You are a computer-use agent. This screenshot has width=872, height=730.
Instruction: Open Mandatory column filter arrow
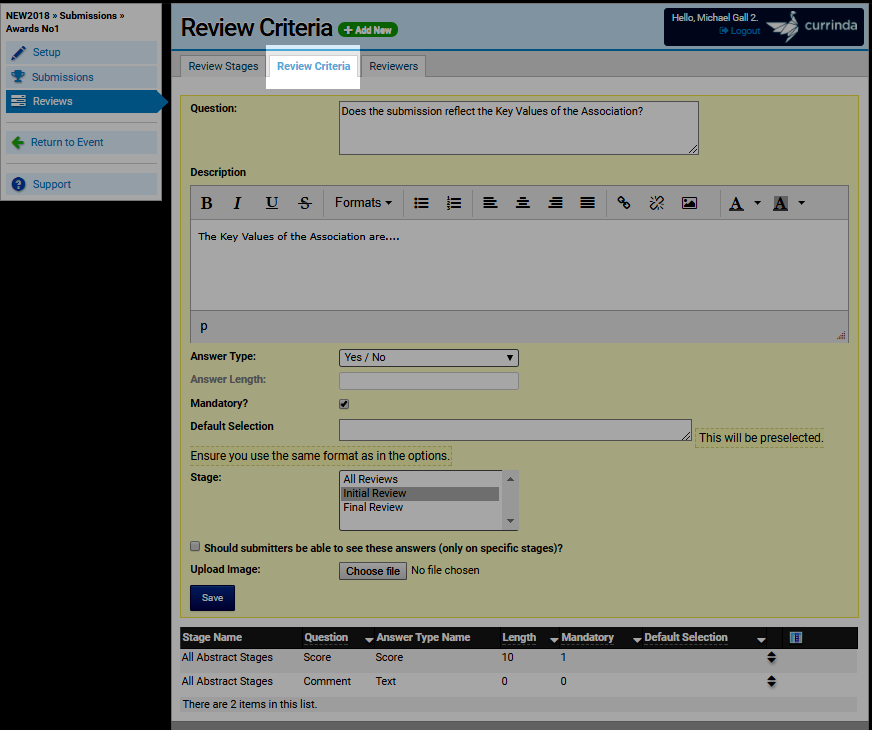[637, 640]
